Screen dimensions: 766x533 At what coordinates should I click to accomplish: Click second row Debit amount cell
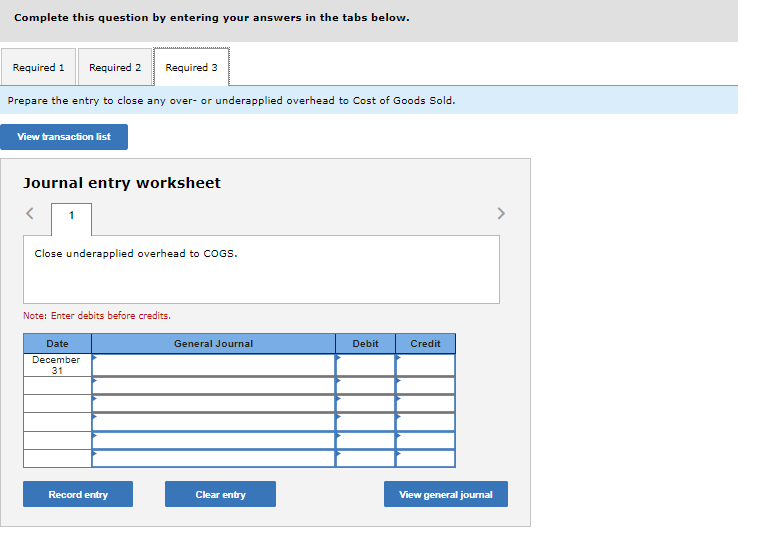pos(365,385)
